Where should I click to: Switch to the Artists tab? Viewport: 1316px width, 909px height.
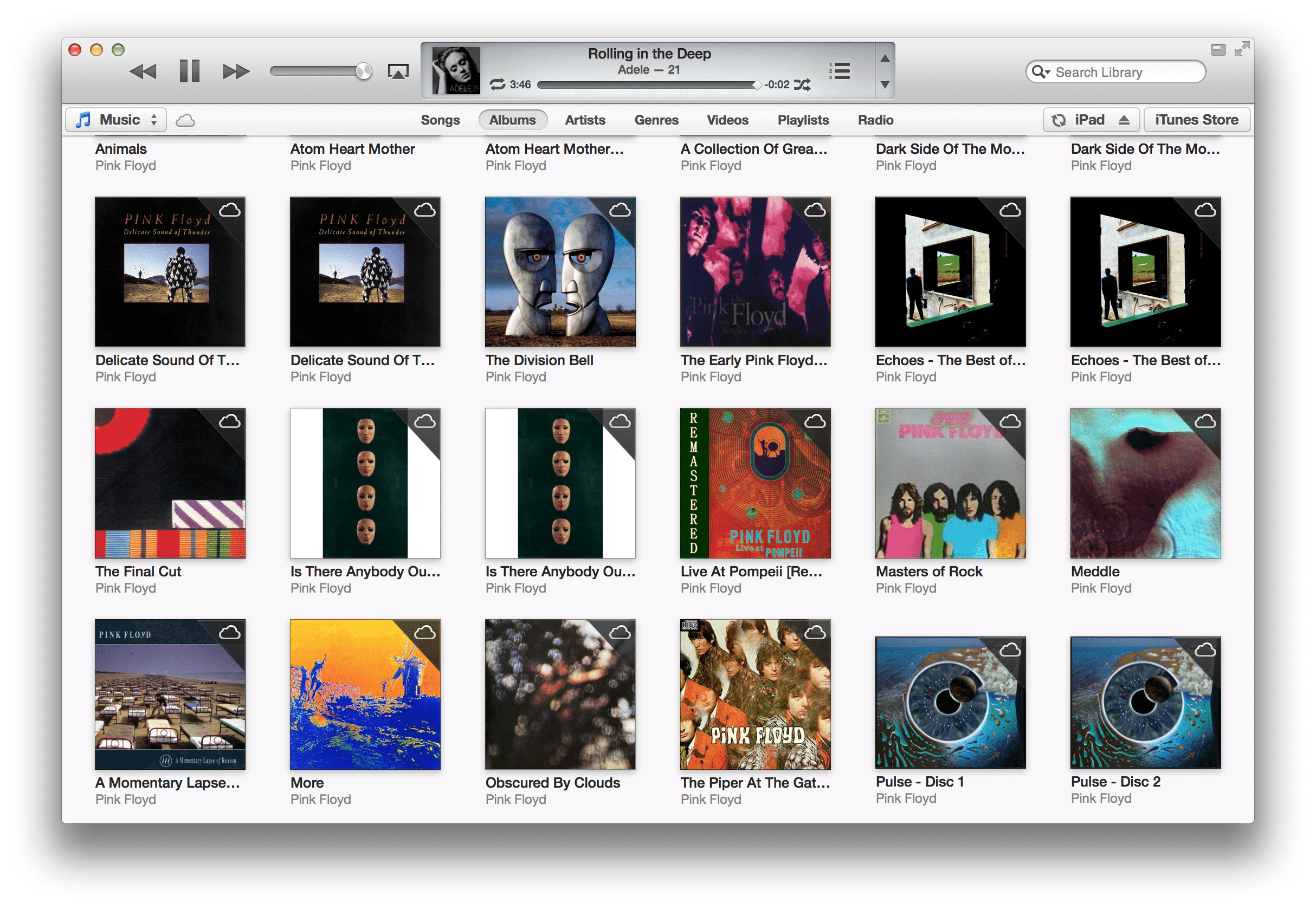pyautogui.click(x=584, y=120)
